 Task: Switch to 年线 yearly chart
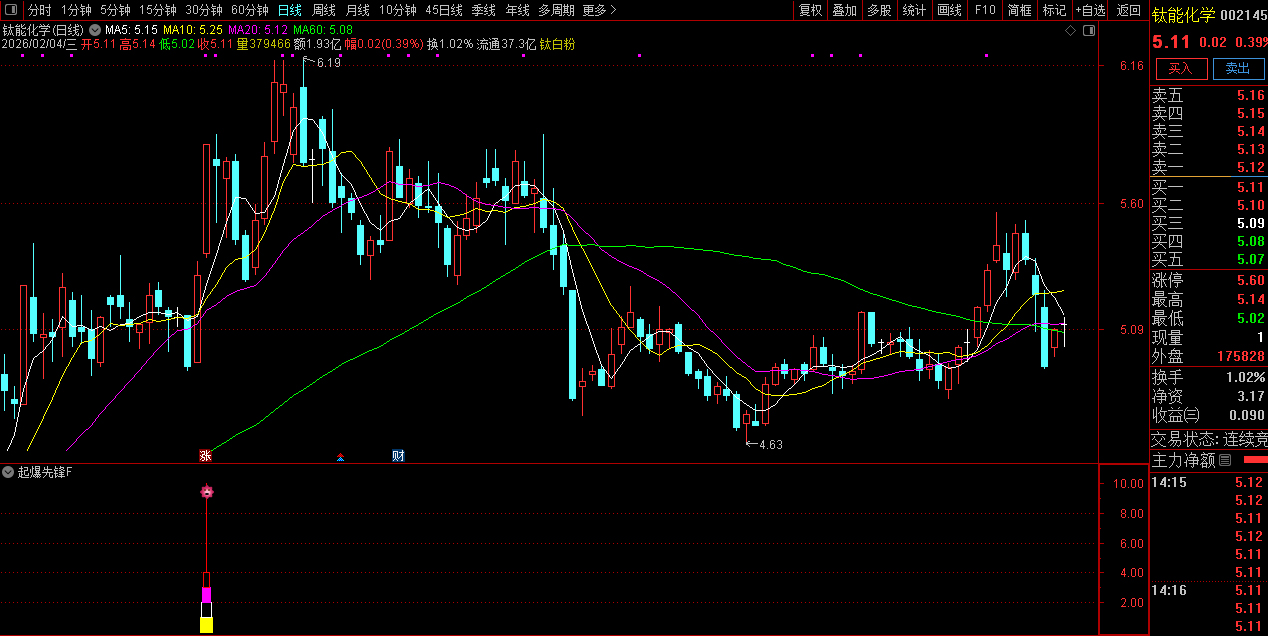pyautogui.click(x=518, y=10)
